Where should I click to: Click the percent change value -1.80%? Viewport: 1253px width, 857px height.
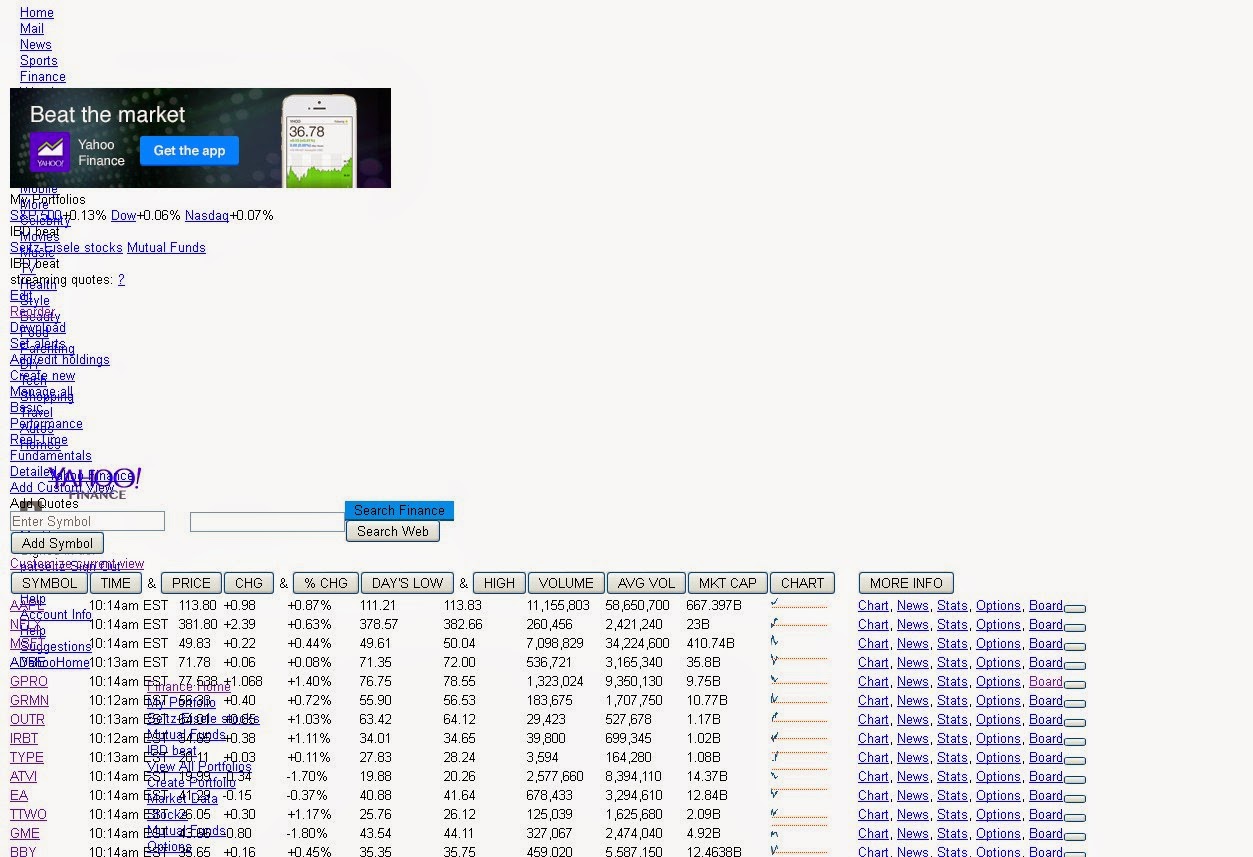click(307, 834)
